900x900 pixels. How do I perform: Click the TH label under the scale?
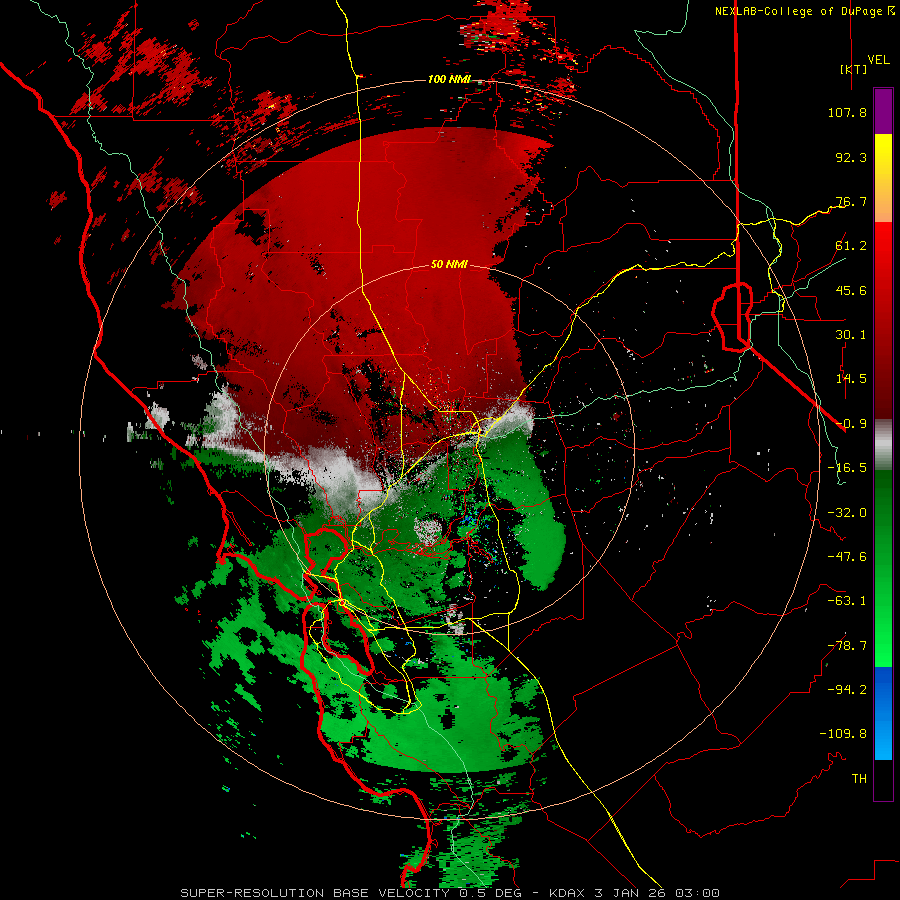coord(859,779)
